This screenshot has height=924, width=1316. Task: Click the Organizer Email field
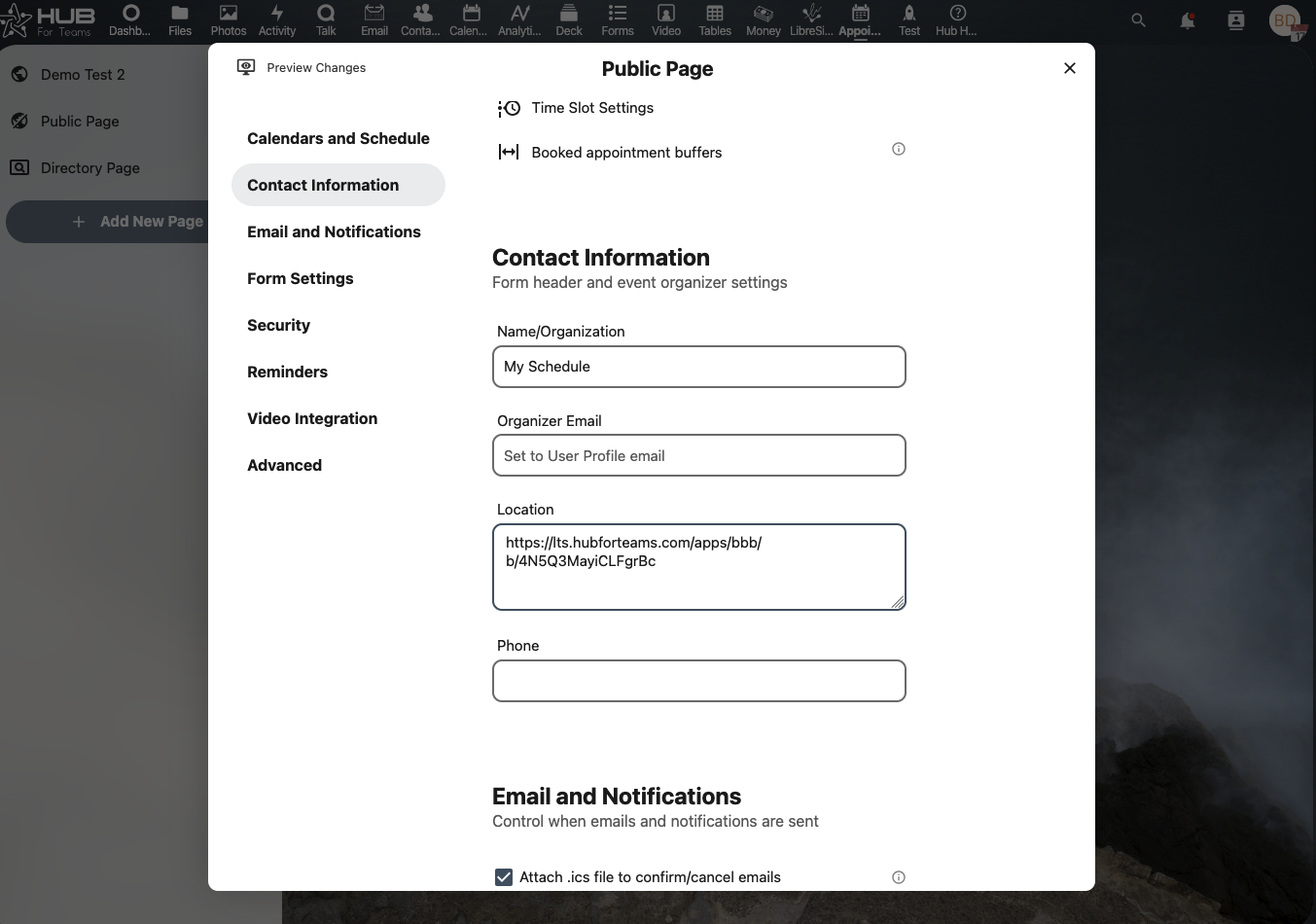point(699,455)
